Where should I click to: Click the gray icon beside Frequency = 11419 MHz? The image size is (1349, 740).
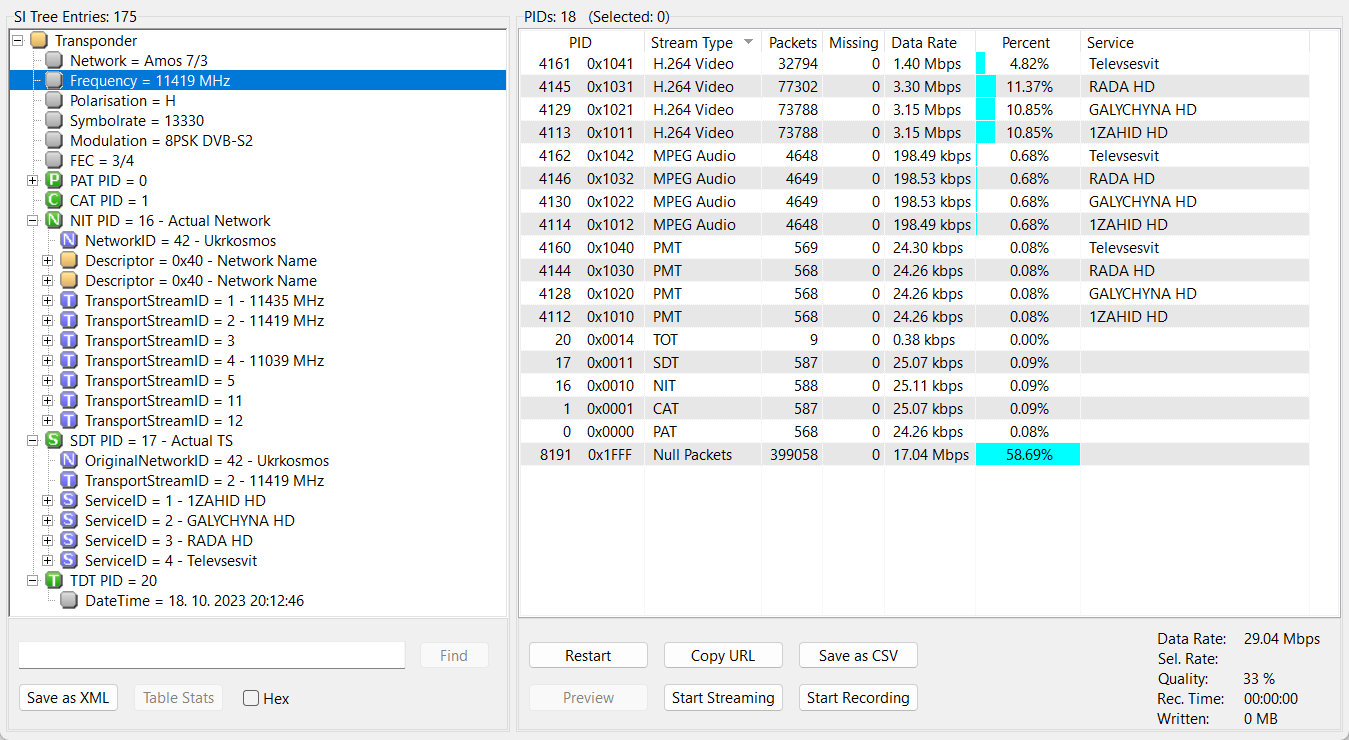coord(54,81)
